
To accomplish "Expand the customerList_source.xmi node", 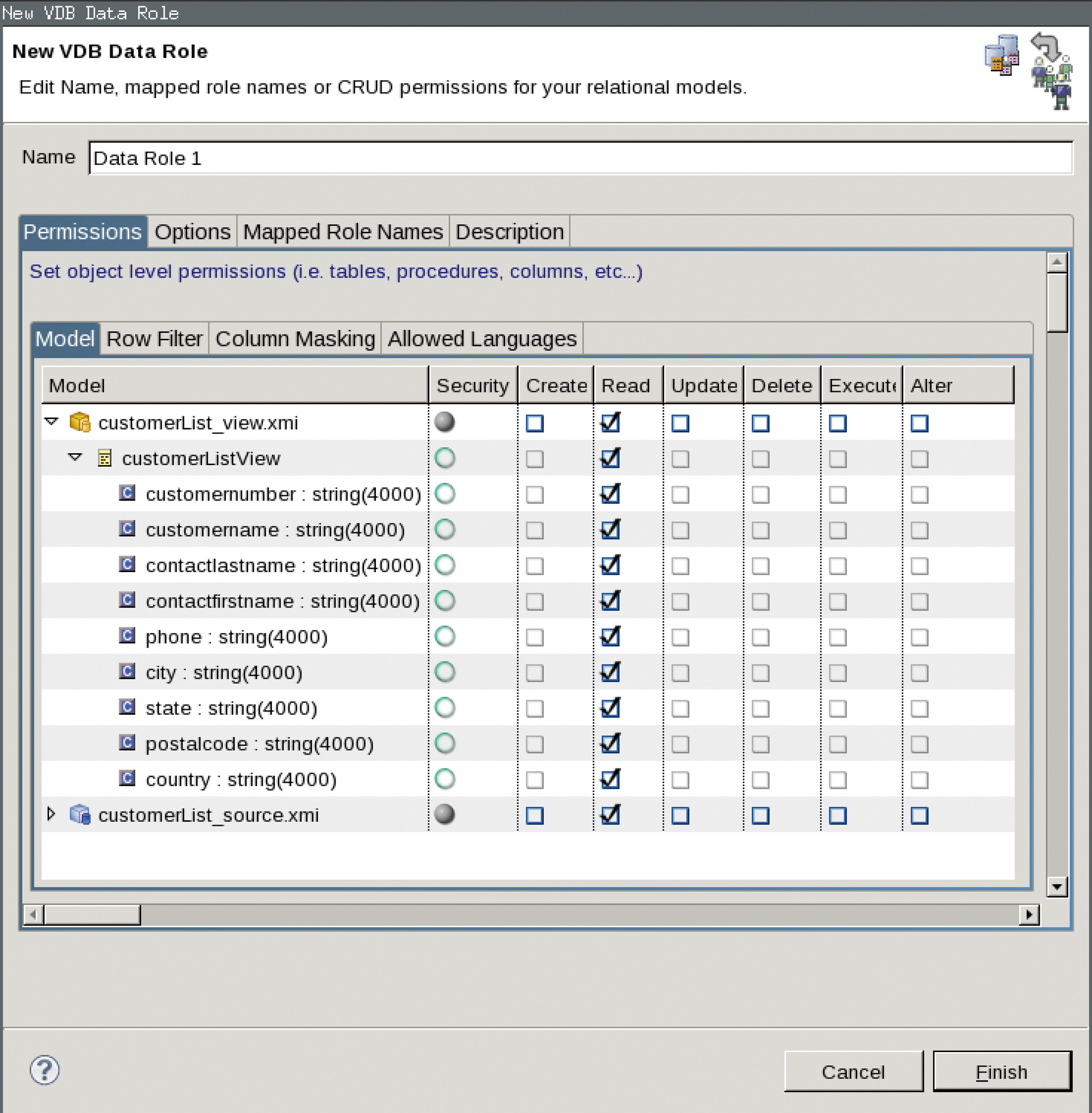I will point(51,814).
